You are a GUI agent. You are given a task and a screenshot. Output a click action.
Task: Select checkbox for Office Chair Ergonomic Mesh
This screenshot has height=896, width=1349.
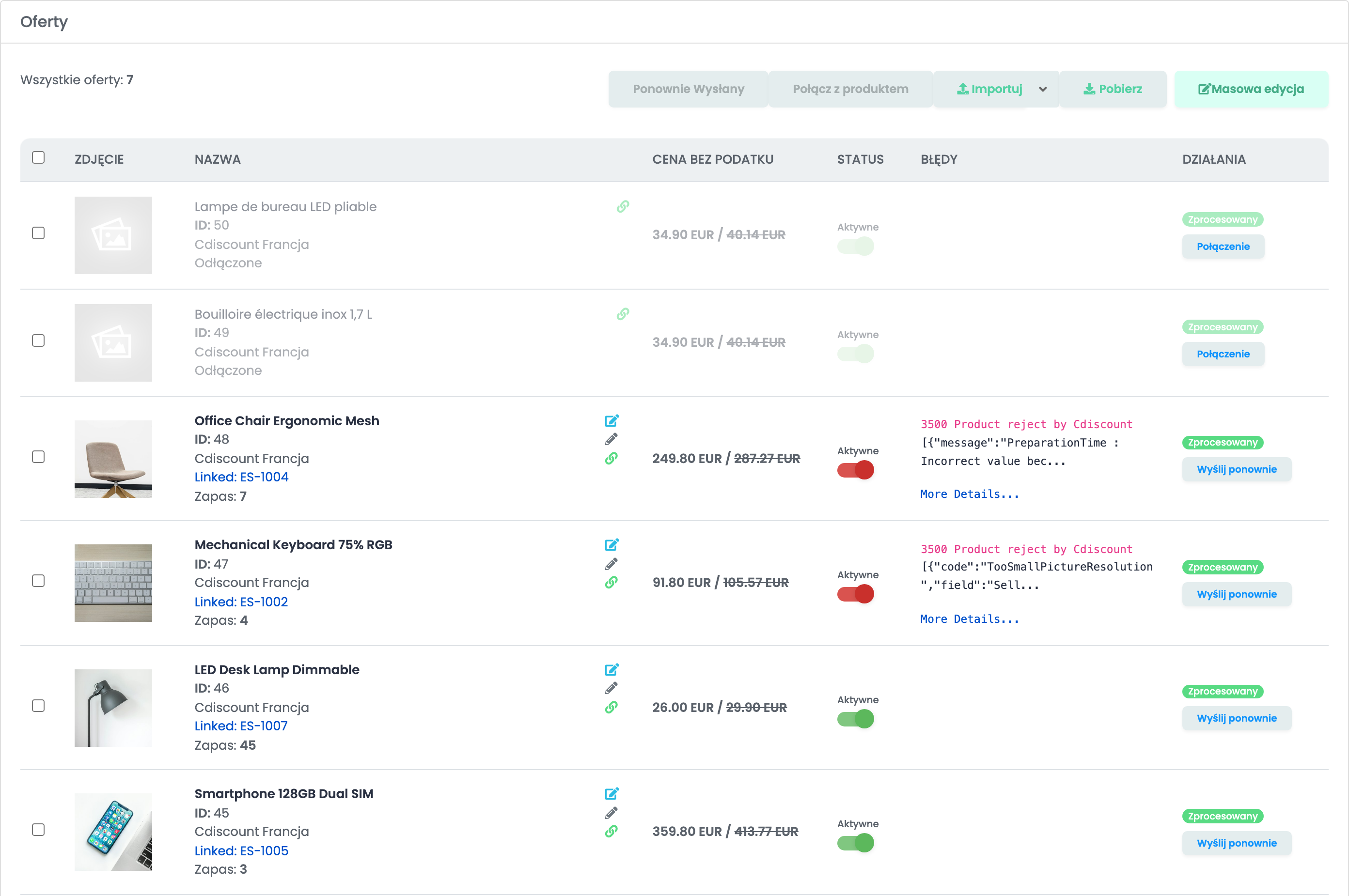38,457
